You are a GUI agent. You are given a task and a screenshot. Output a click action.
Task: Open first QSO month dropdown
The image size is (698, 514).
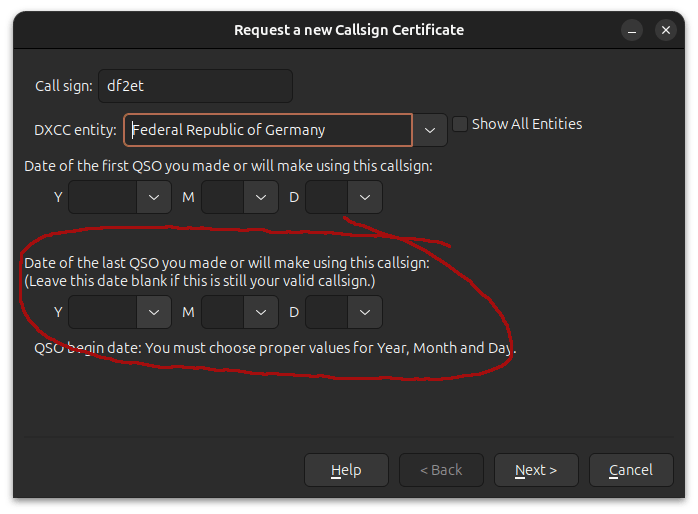point(261,197)
